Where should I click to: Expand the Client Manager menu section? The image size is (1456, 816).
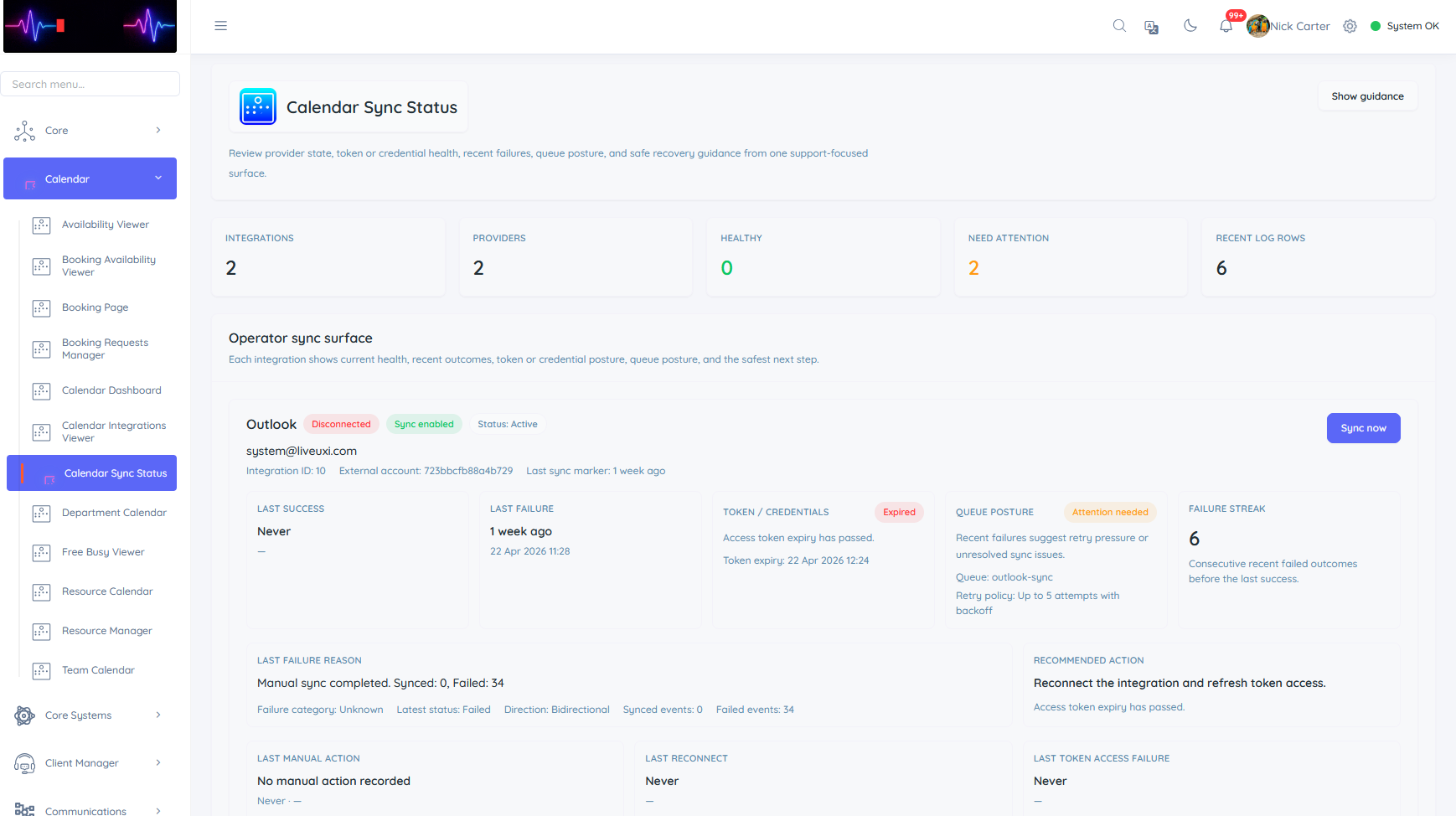click(x=90, y=763)
